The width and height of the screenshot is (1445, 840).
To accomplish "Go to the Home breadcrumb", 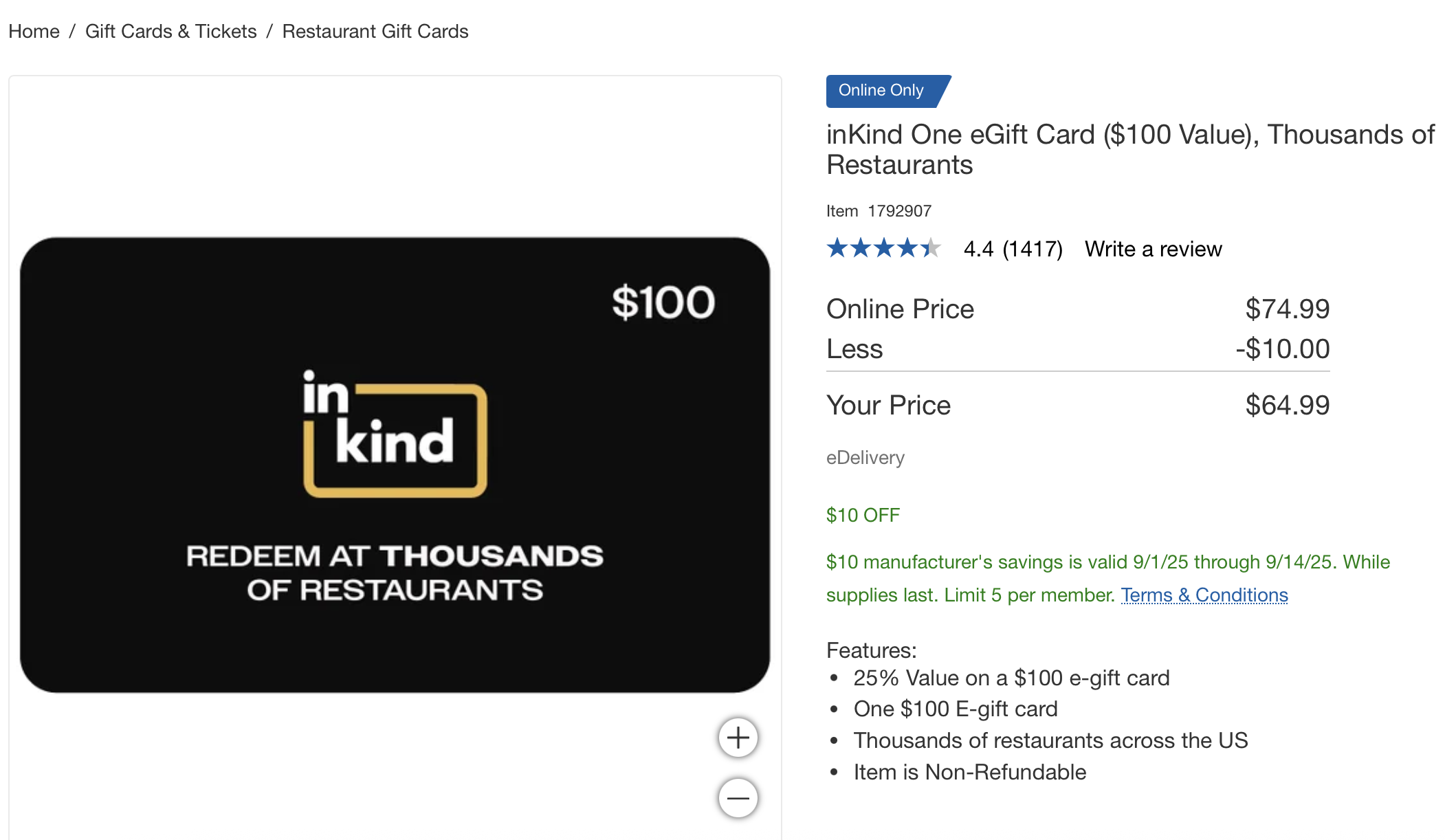I will tap(34, 32).
